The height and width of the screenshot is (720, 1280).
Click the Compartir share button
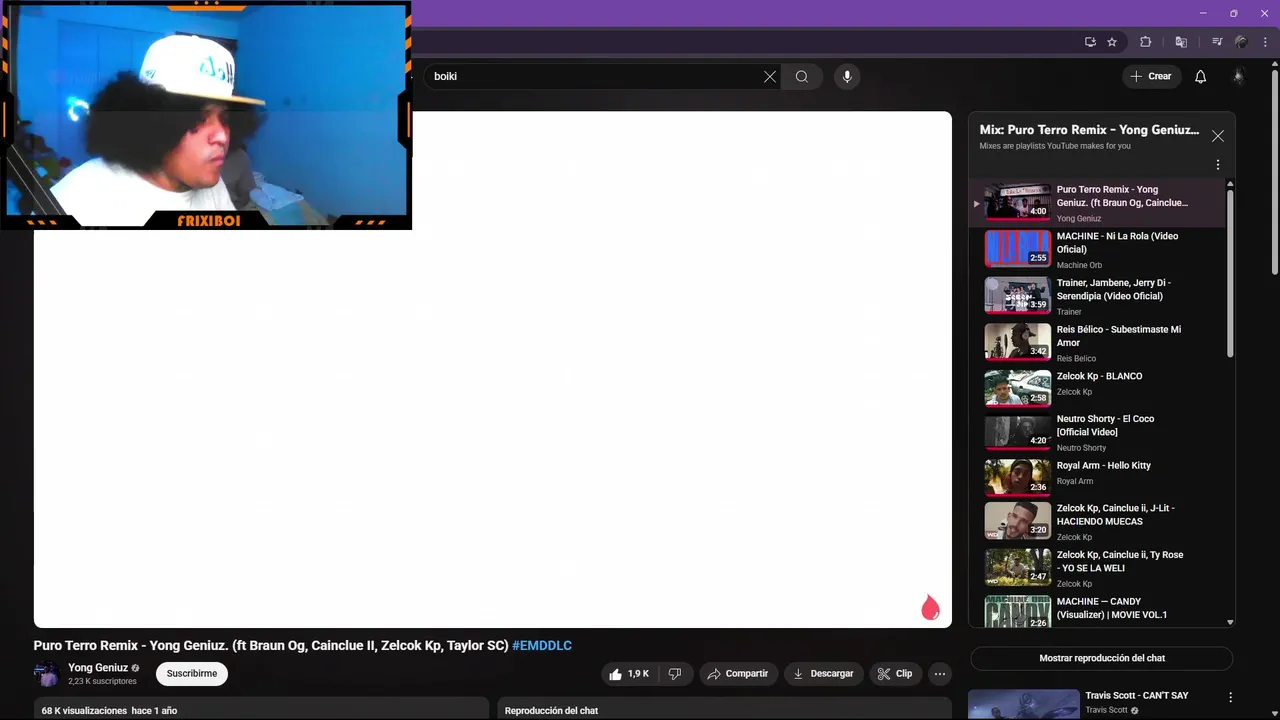738,674
